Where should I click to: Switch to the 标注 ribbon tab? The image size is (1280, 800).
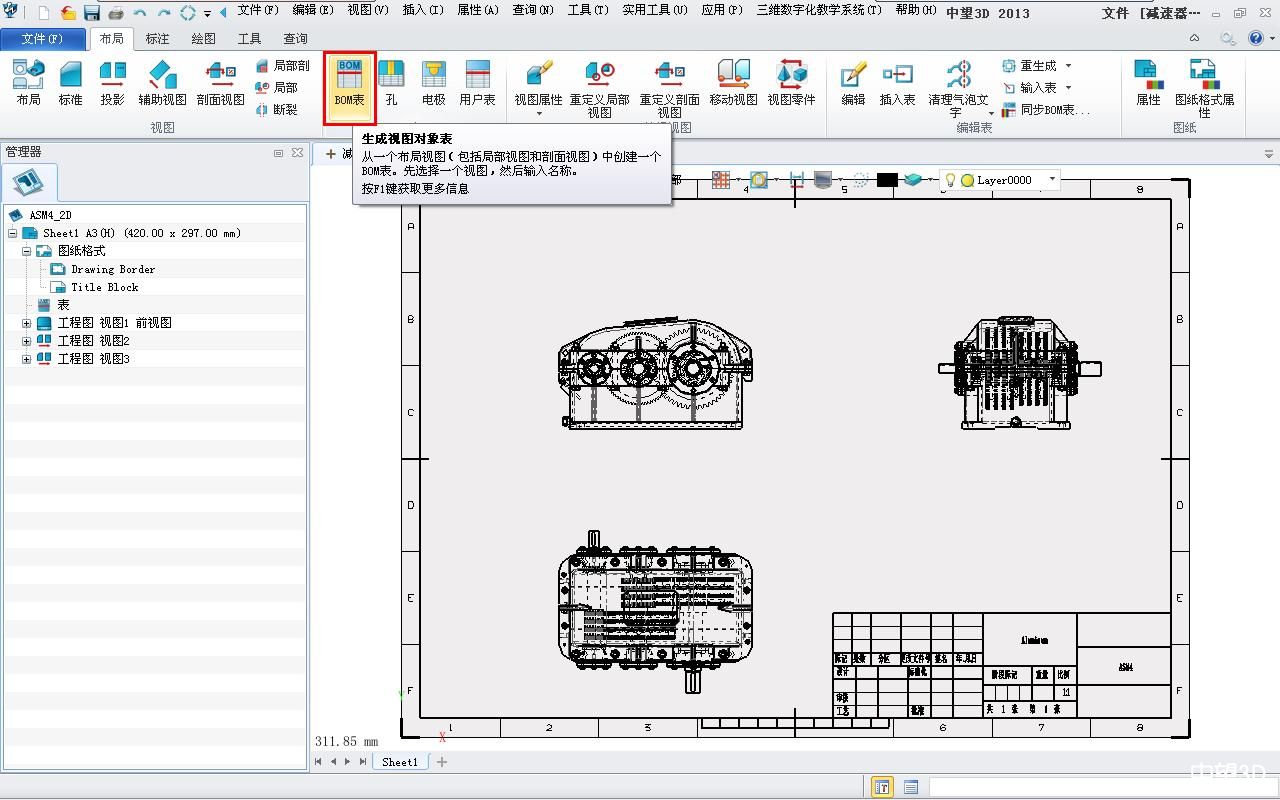point(157,38)
